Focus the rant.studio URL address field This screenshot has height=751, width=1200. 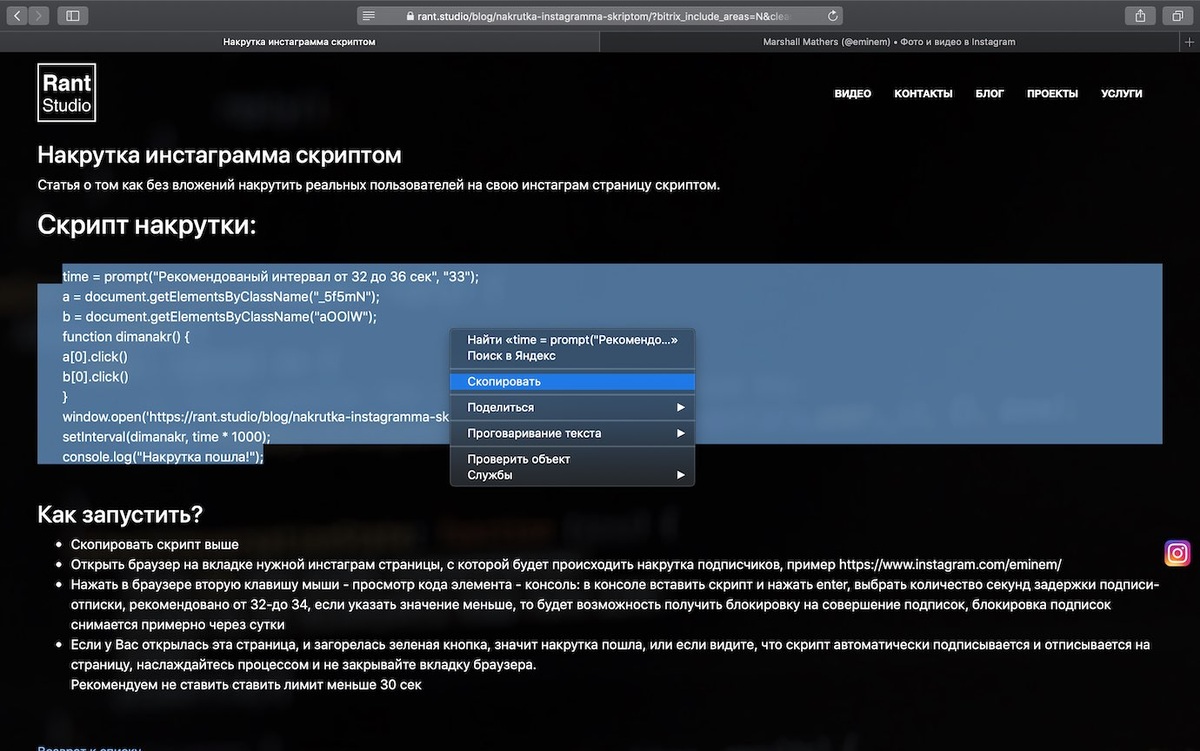(600, 16)
